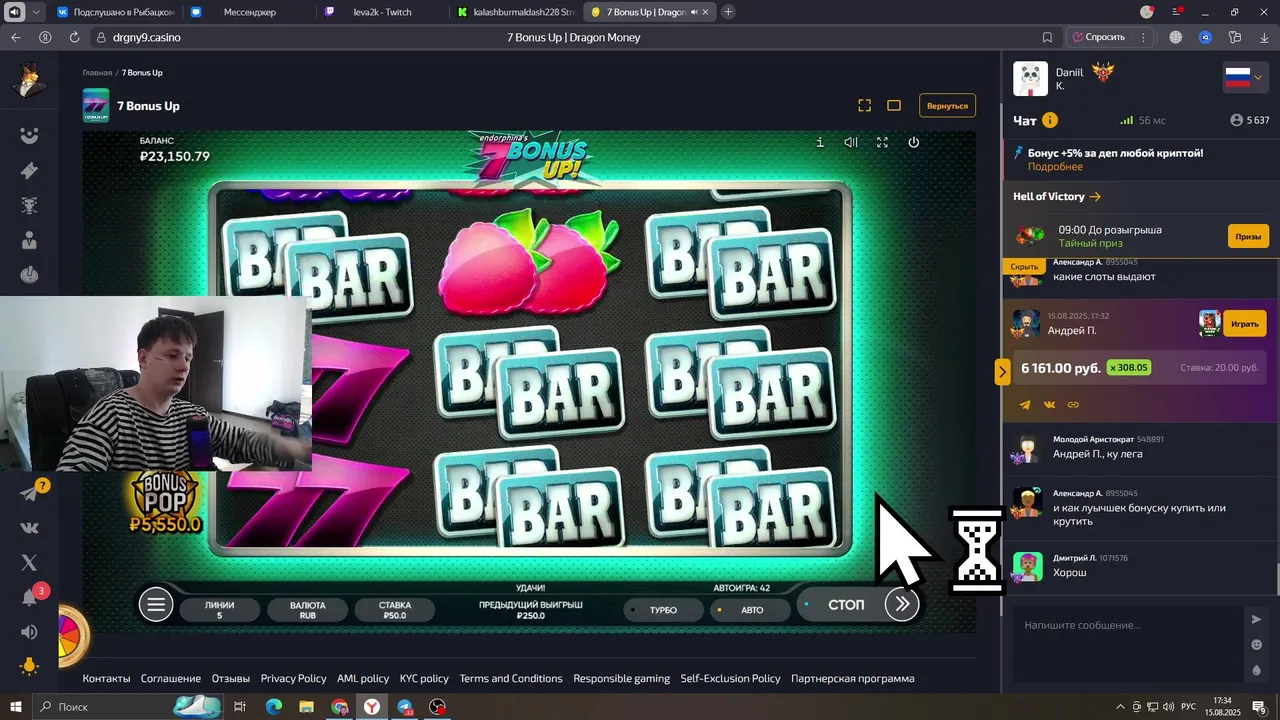Open Партнерская программа footer link
This screenshot has height=720, width=1280.
(x=852, y=678)
